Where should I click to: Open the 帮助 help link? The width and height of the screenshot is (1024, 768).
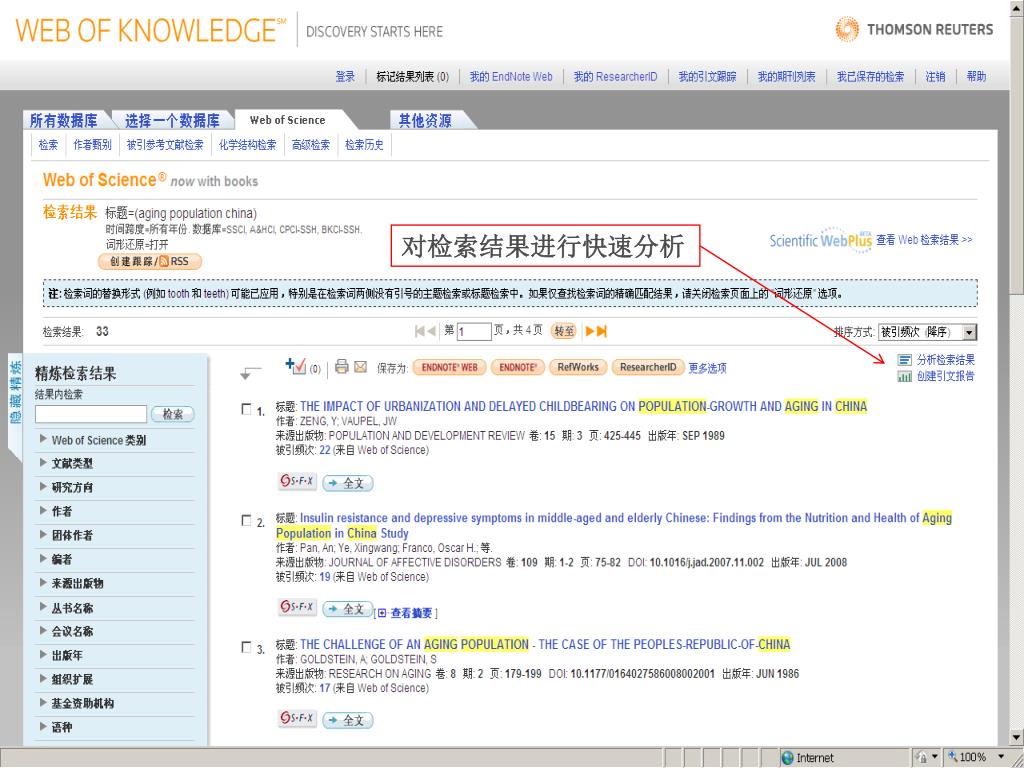pyautogui.click(x=976, y=76)
